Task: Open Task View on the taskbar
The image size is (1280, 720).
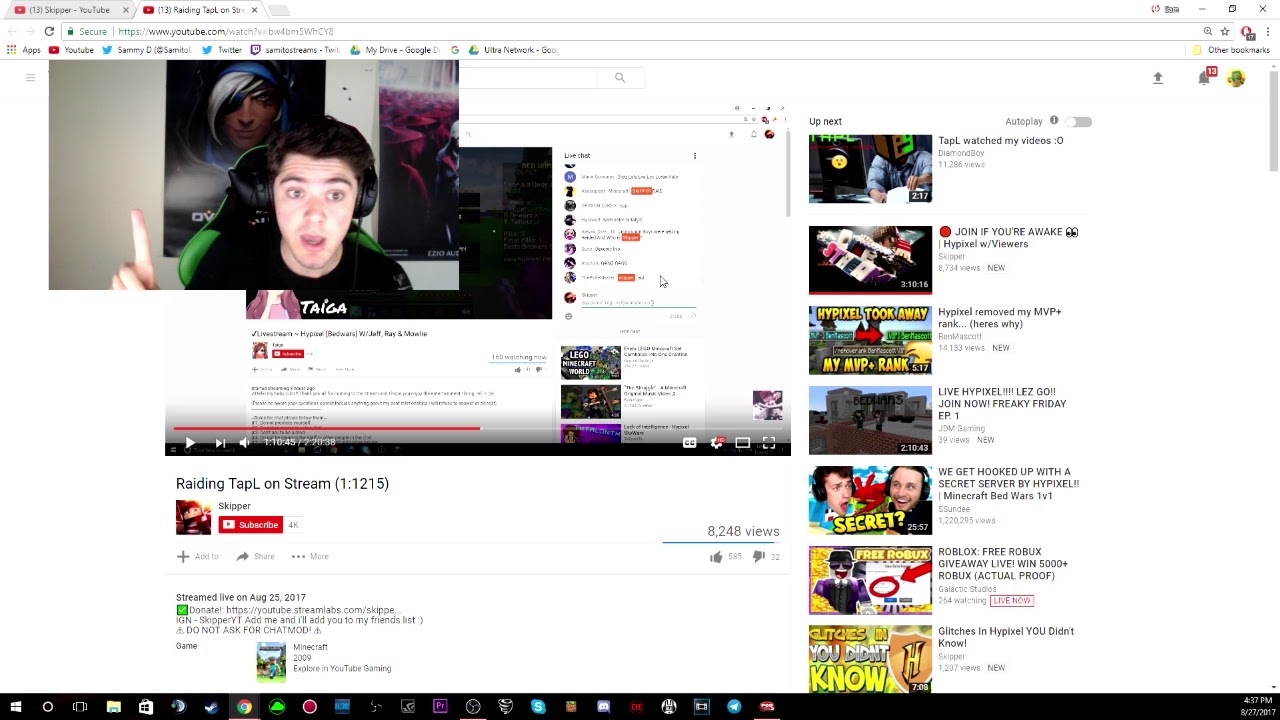Action: 80,707
